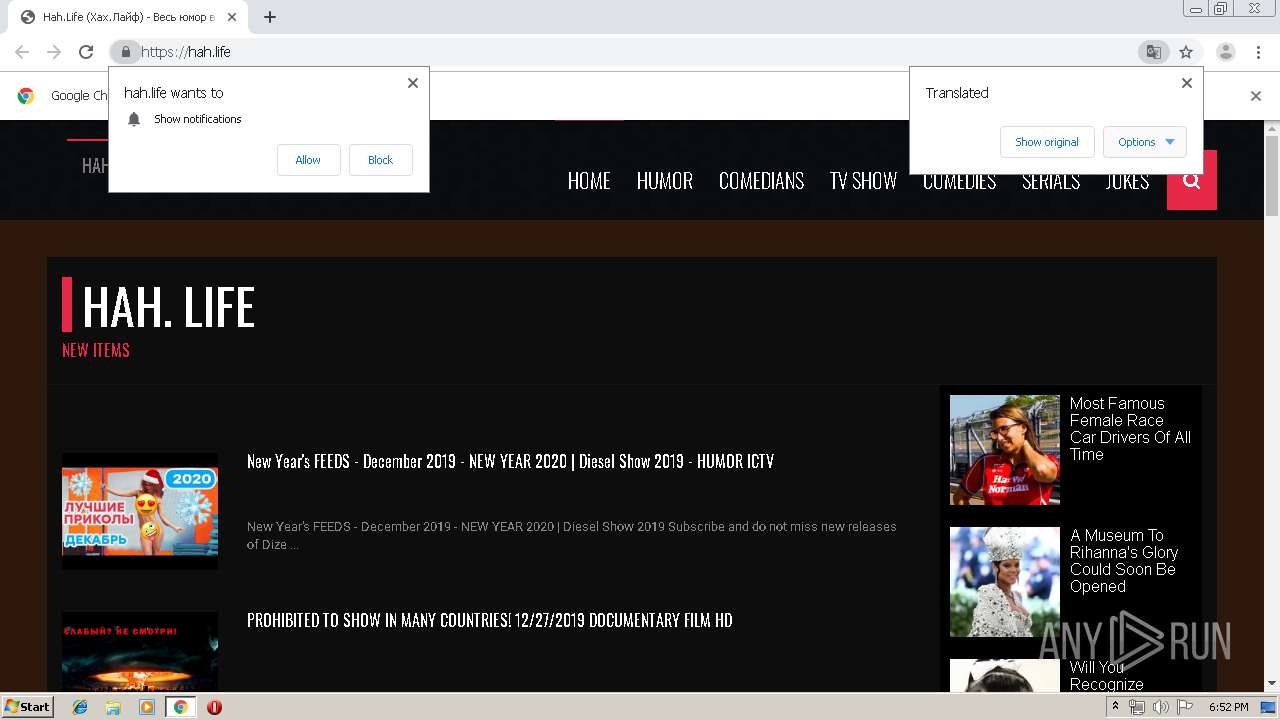Click the race car driver photo thumbnail
The width and height of the screenshot is (1280, 720).
tap(1005, 450)
